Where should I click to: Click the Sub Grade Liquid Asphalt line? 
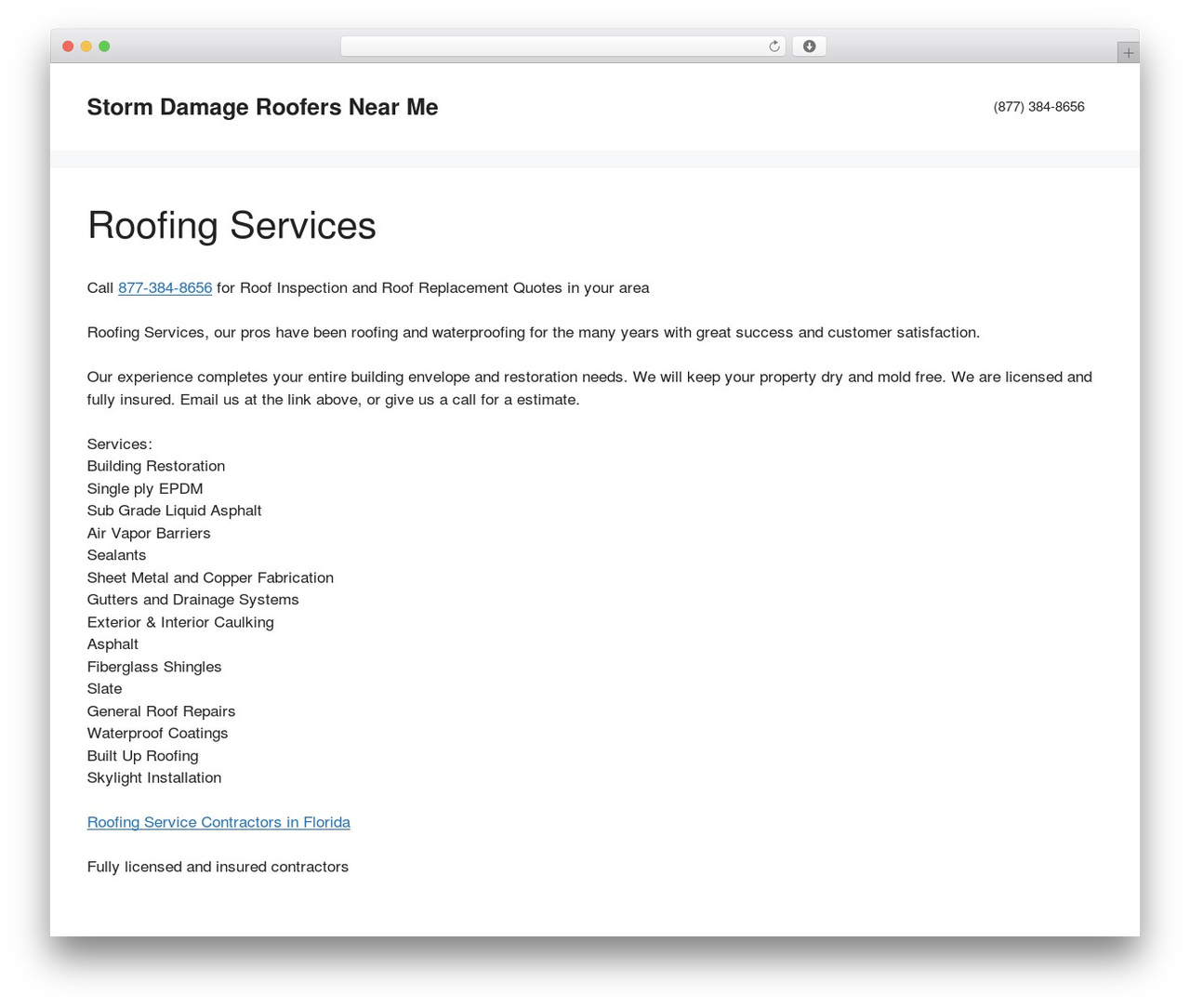174,511
